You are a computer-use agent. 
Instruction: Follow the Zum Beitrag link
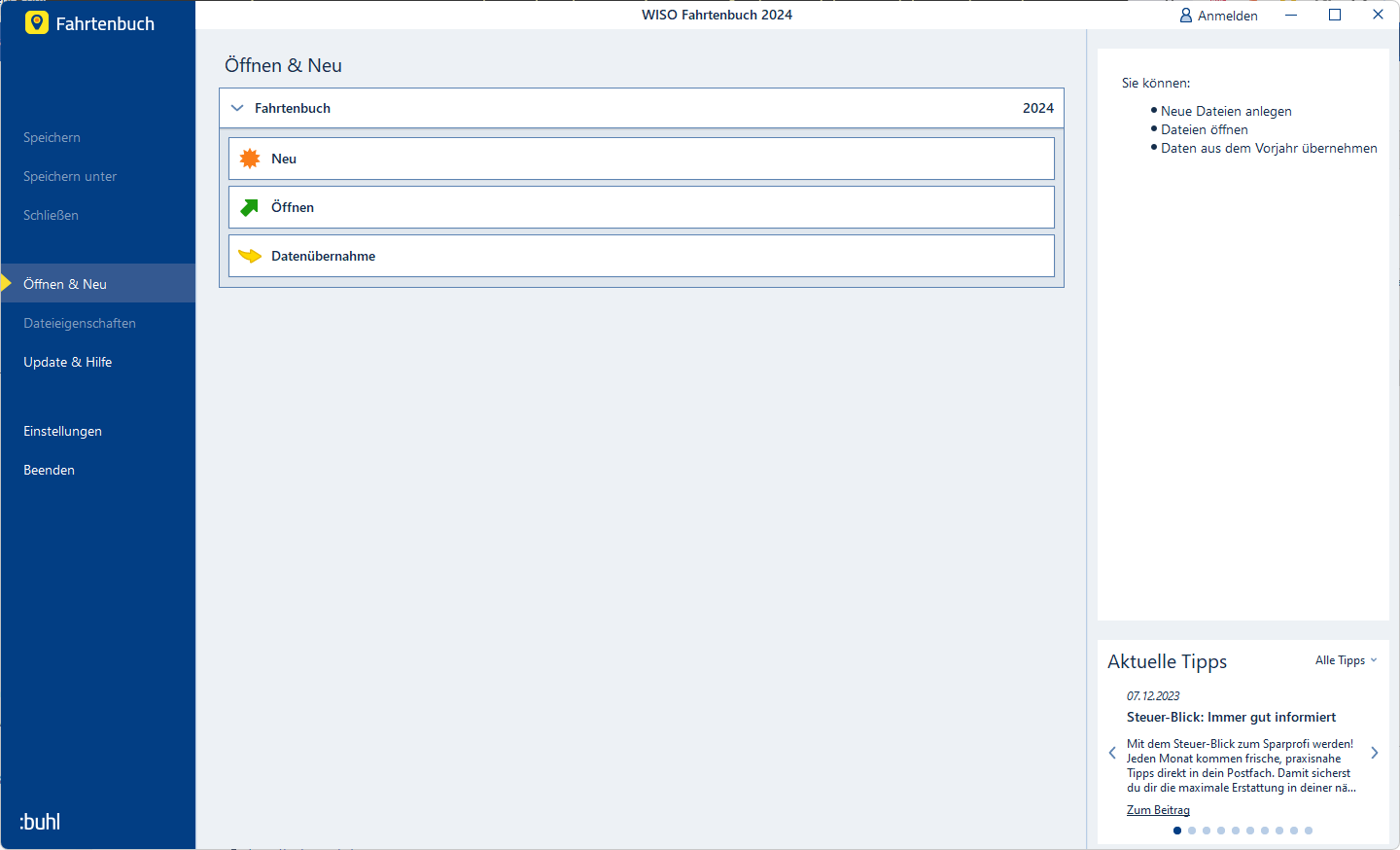(1158, 810)
